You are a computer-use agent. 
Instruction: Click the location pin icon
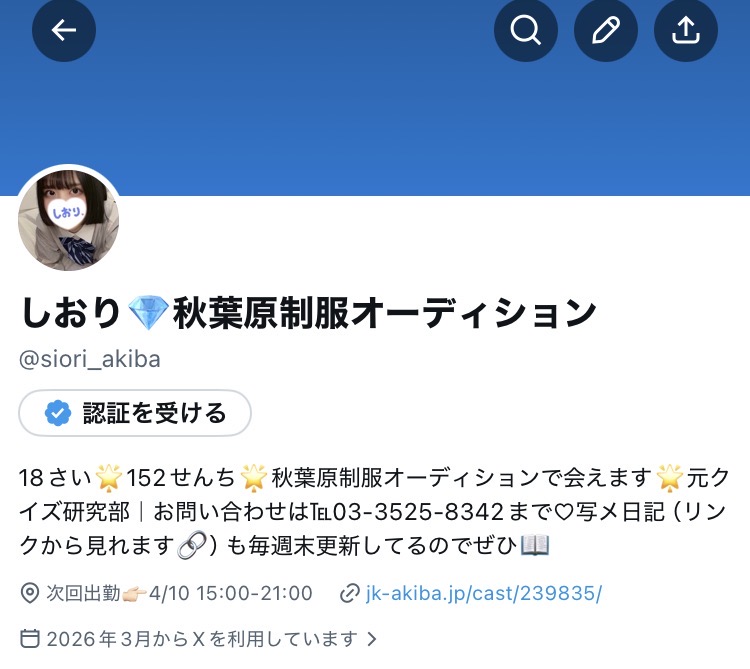[30, 593]
